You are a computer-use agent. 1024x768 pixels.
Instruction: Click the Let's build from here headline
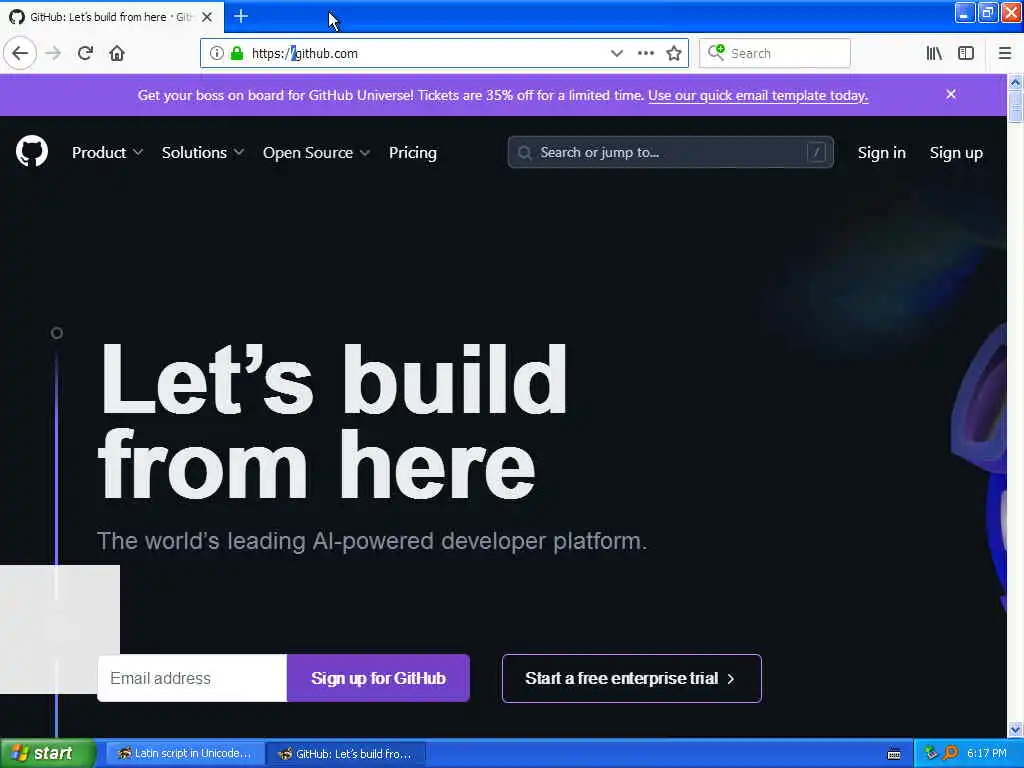[332, 421]
